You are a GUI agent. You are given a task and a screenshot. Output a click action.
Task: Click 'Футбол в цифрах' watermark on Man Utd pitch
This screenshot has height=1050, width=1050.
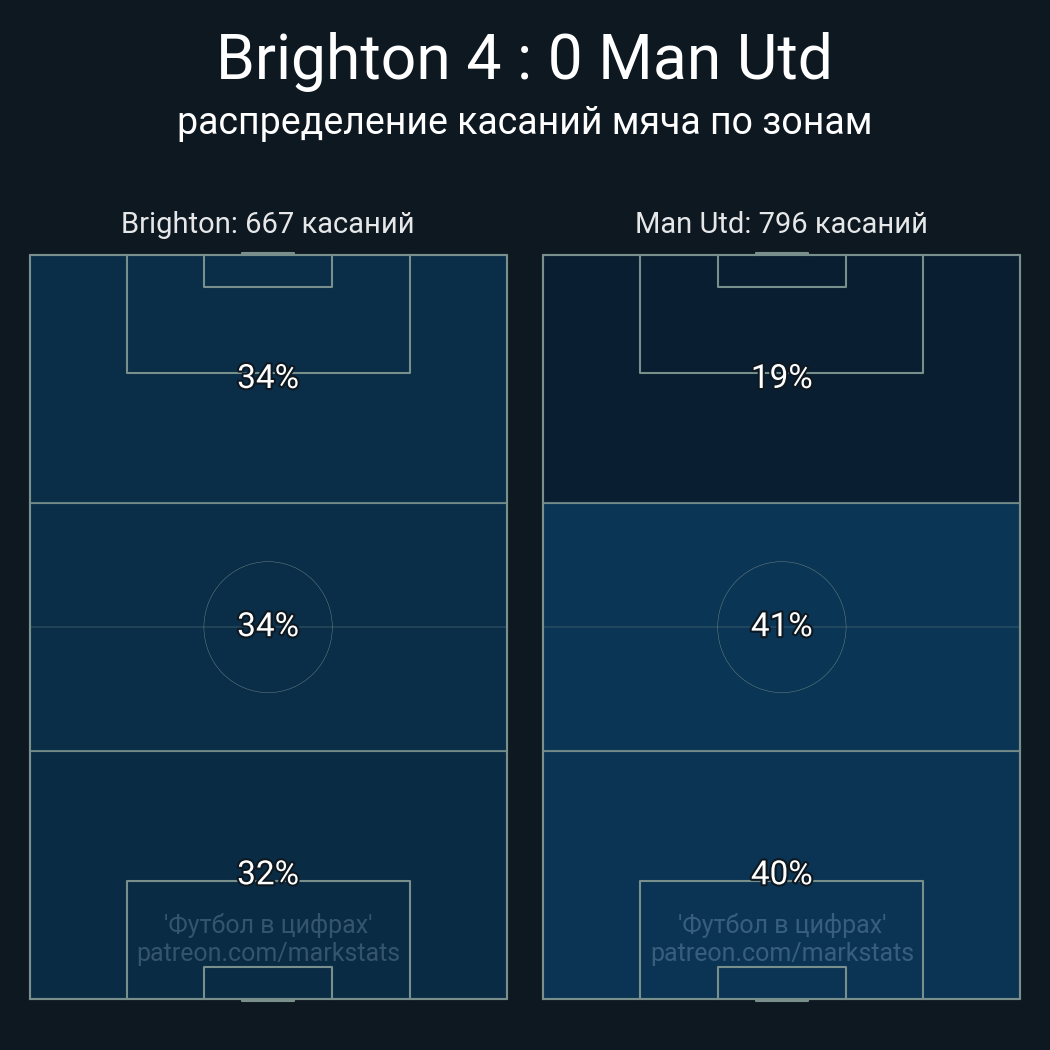pos(782,924)
